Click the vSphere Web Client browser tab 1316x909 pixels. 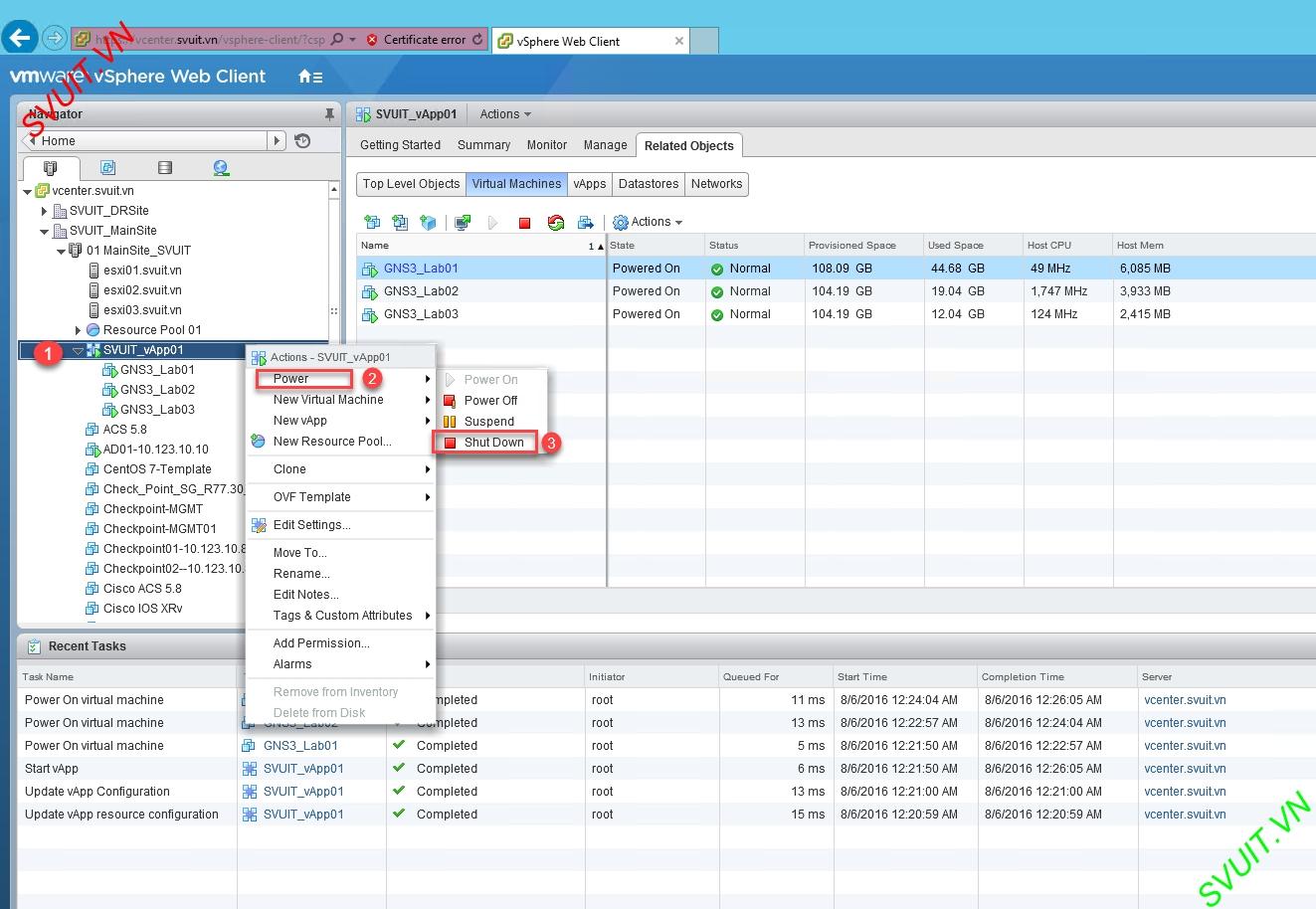click(592, 41)
